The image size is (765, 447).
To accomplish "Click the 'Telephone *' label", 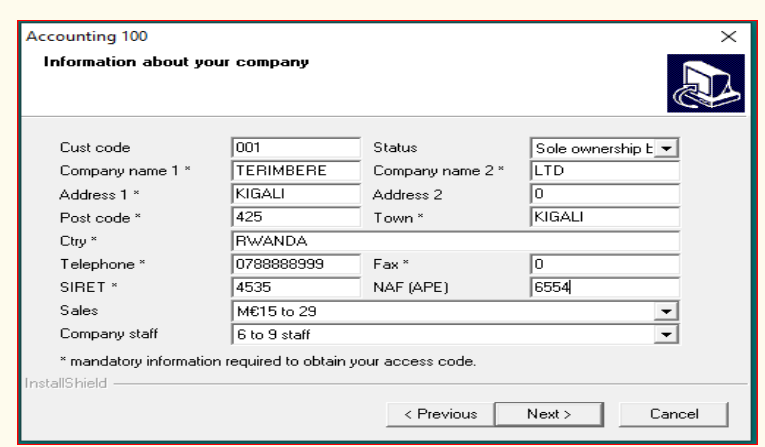I will (102, 264).
